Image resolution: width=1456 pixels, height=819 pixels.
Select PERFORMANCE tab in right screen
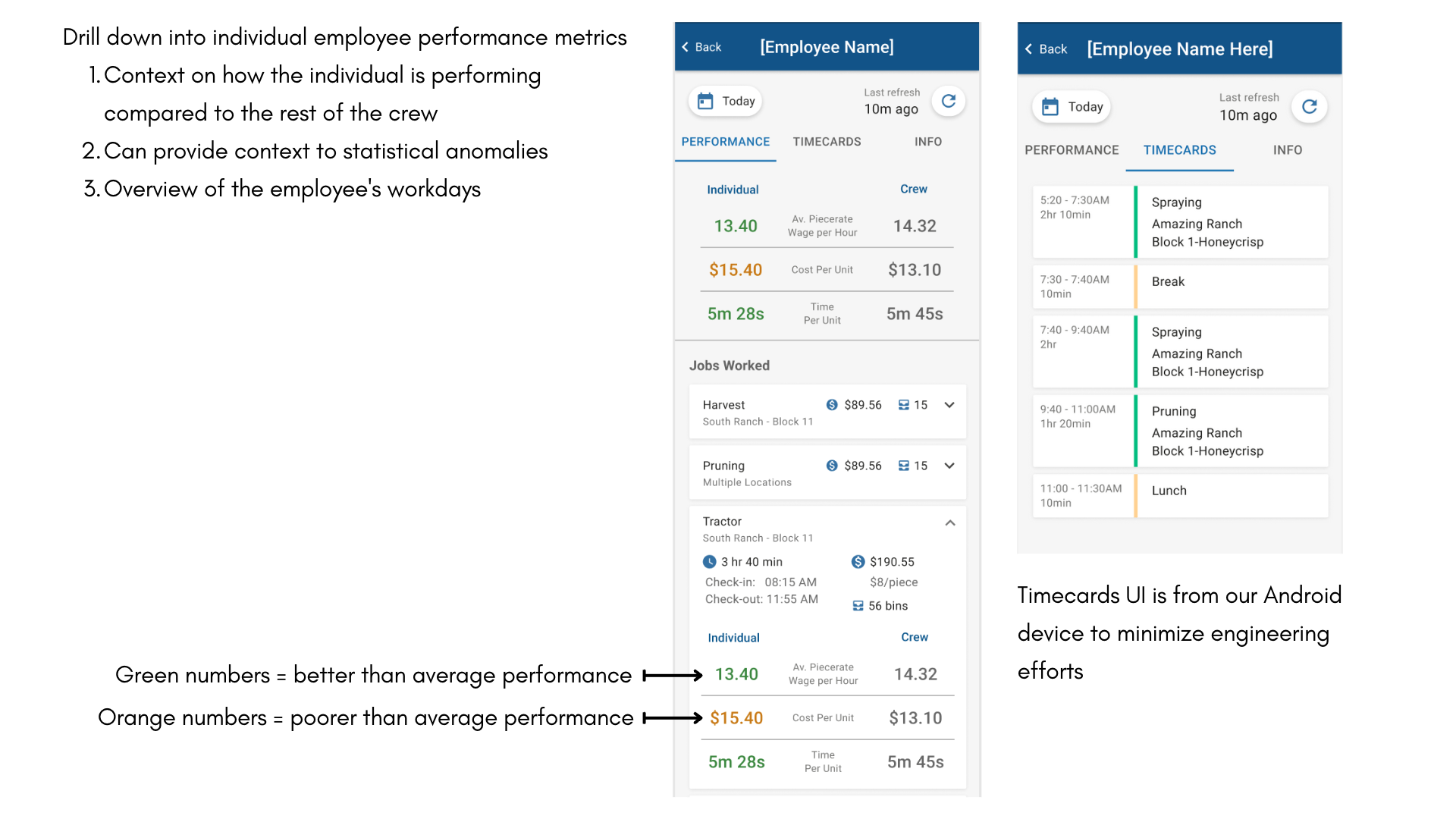[1071, 150]
